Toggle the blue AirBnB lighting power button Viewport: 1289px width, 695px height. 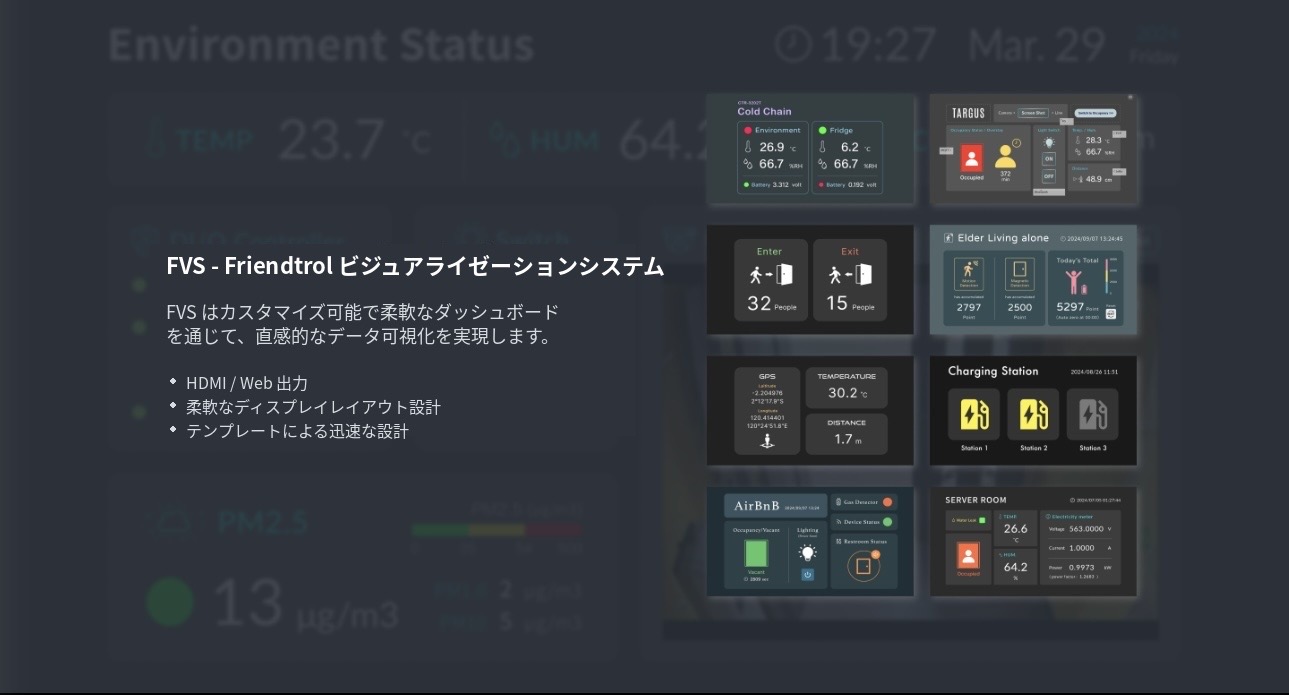808,575
